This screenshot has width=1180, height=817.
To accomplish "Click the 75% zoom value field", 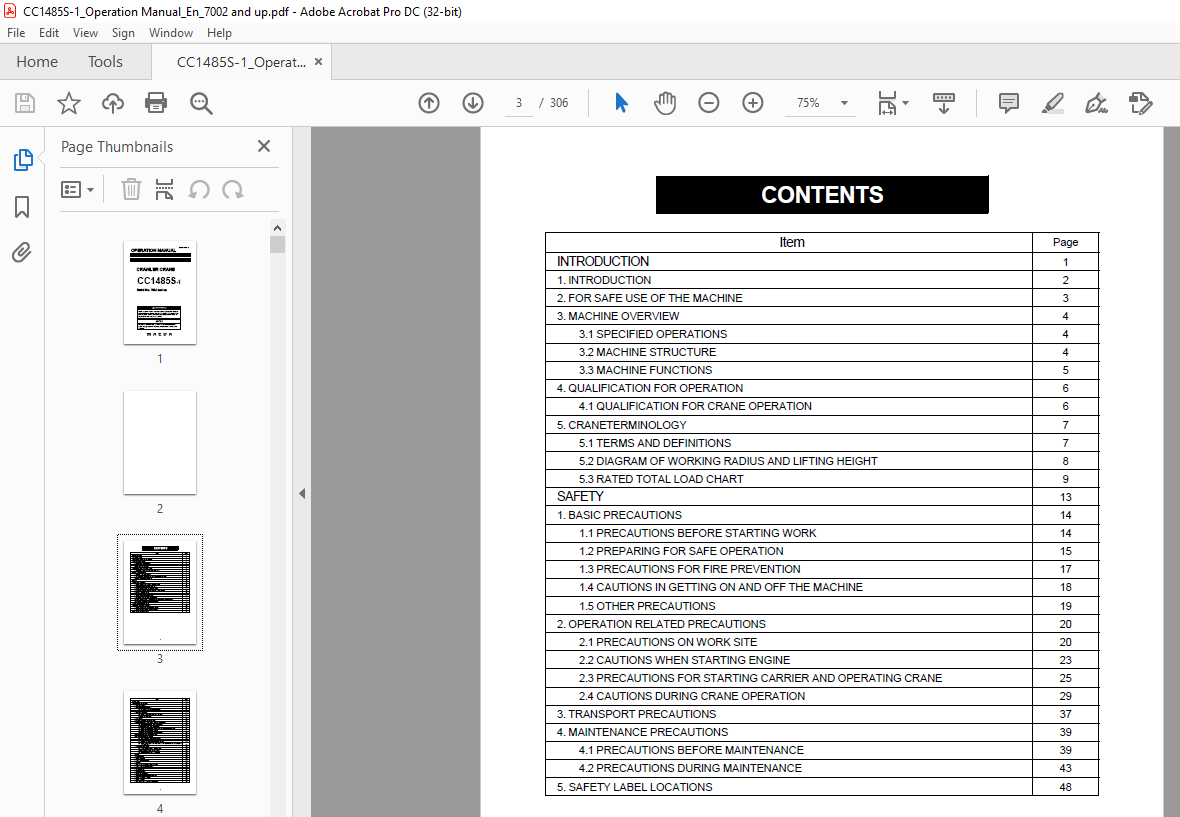I will point(807,103).
